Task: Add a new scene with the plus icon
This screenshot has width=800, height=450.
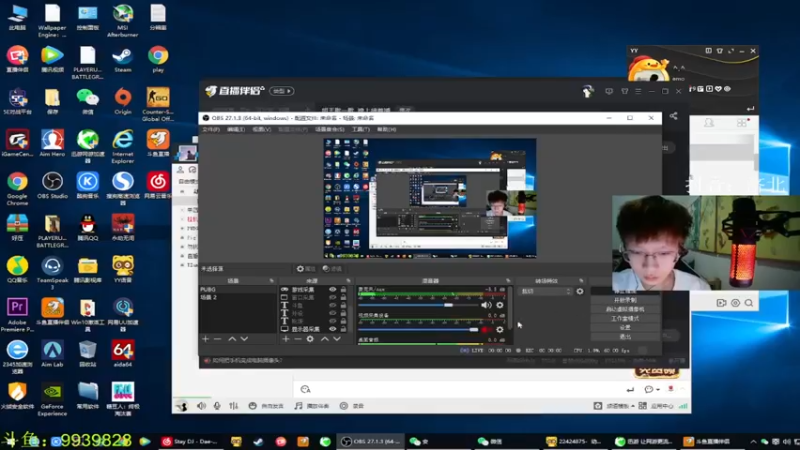Action: 206,339
